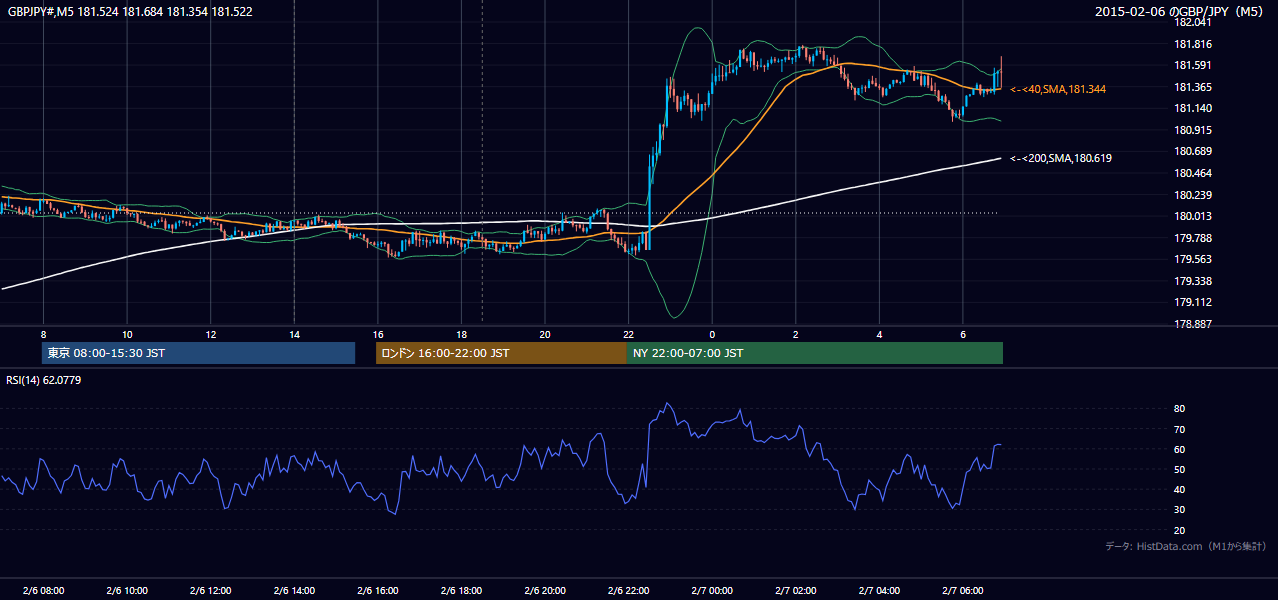Click RSI axis level 50

pos(1179,469)
